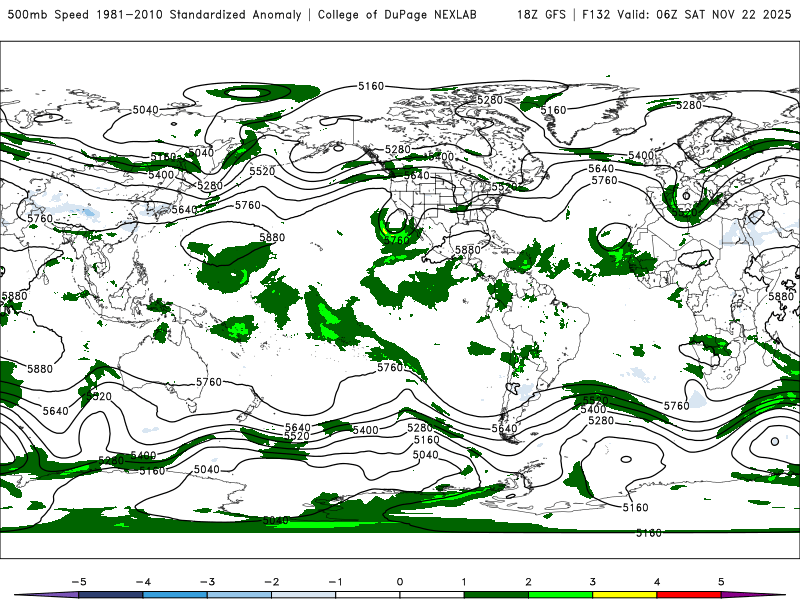Click the yellow 3 to 4 colorbar segment

[624, 595]
